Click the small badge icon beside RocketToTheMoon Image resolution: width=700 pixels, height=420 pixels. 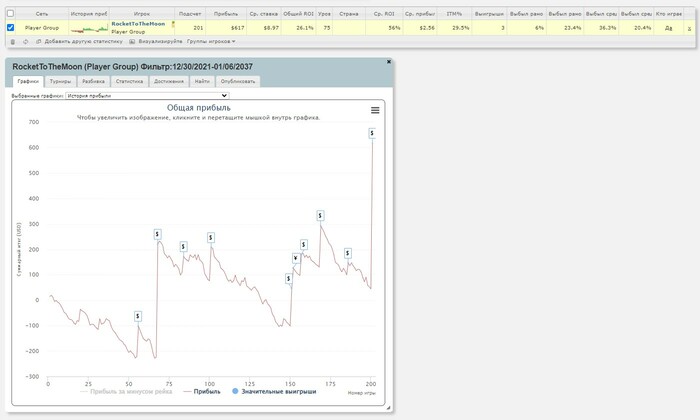coord(173,25)
